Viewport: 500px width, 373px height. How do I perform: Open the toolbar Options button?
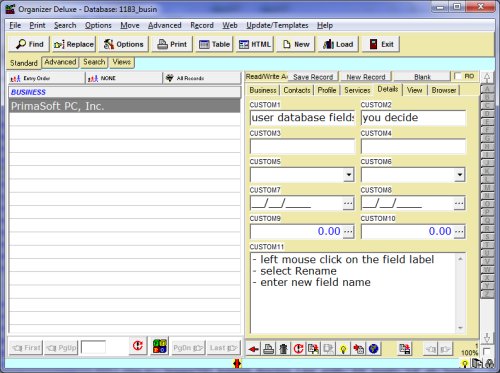[123, 44]
